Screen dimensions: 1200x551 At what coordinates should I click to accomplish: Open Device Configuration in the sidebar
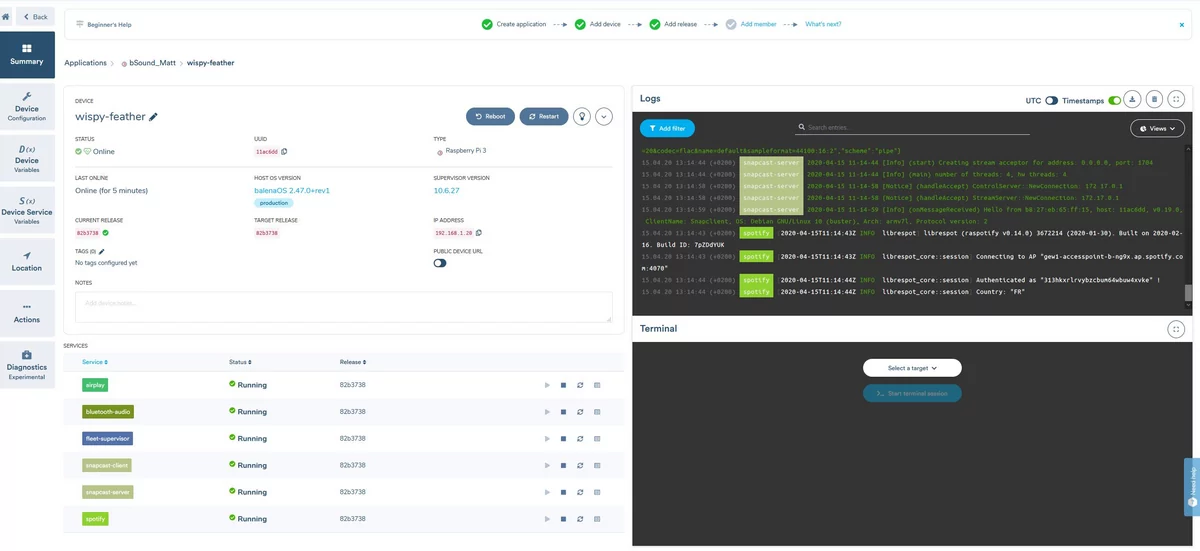tap(27, 107)
